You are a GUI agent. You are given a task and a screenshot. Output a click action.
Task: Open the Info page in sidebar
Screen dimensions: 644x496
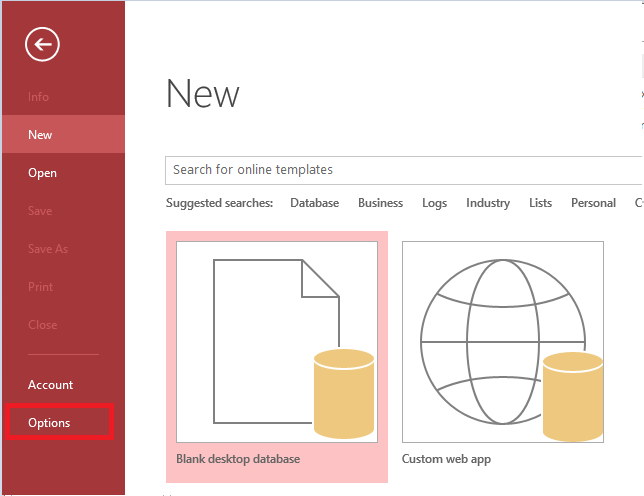[x=39, y=97]
